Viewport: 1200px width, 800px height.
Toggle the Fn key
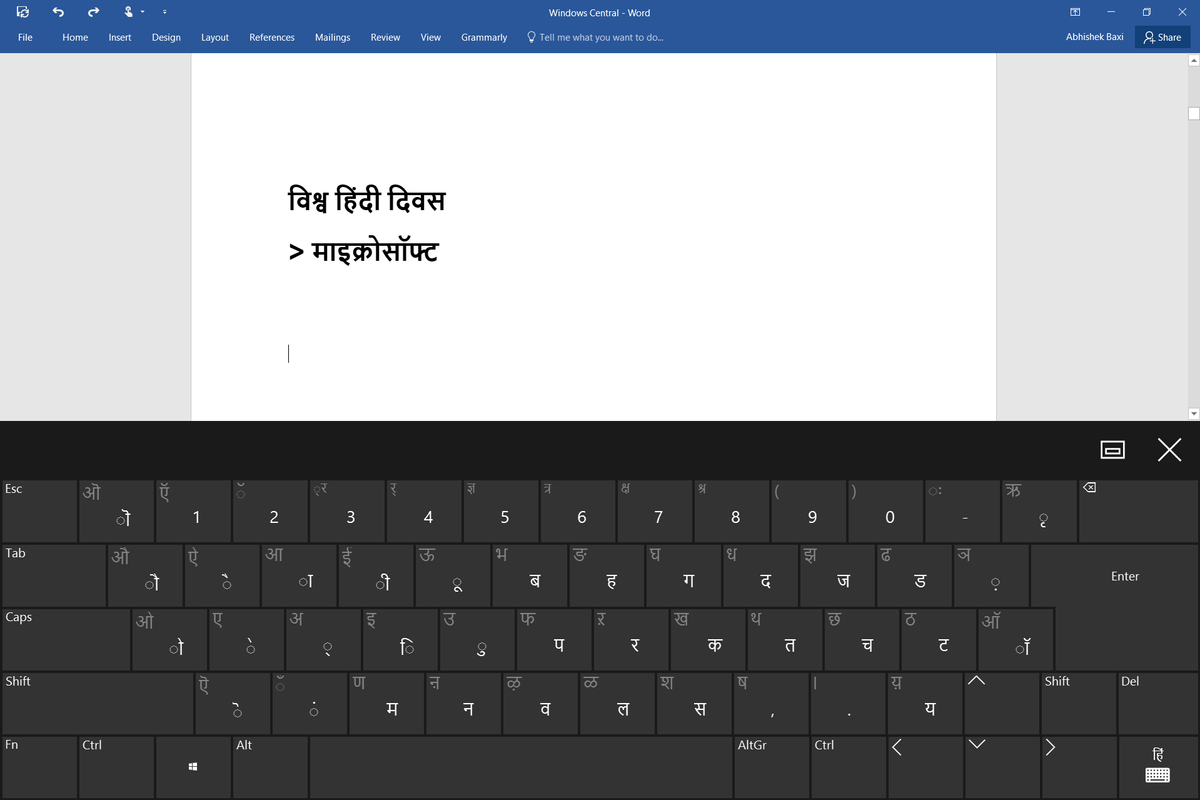coord(38,767)
